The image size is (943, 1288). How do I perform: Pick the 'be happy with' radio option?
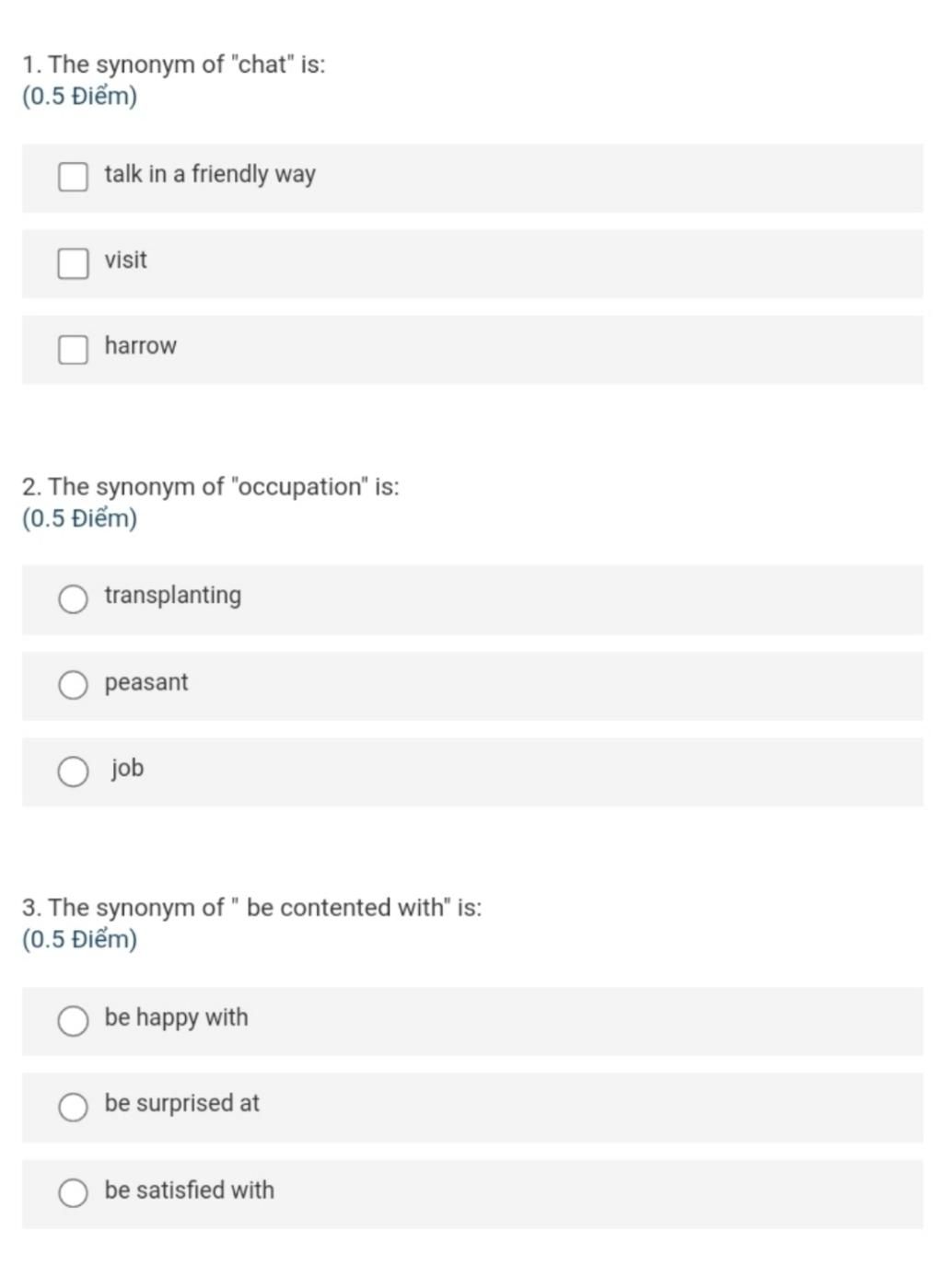tap(73, 1021)
